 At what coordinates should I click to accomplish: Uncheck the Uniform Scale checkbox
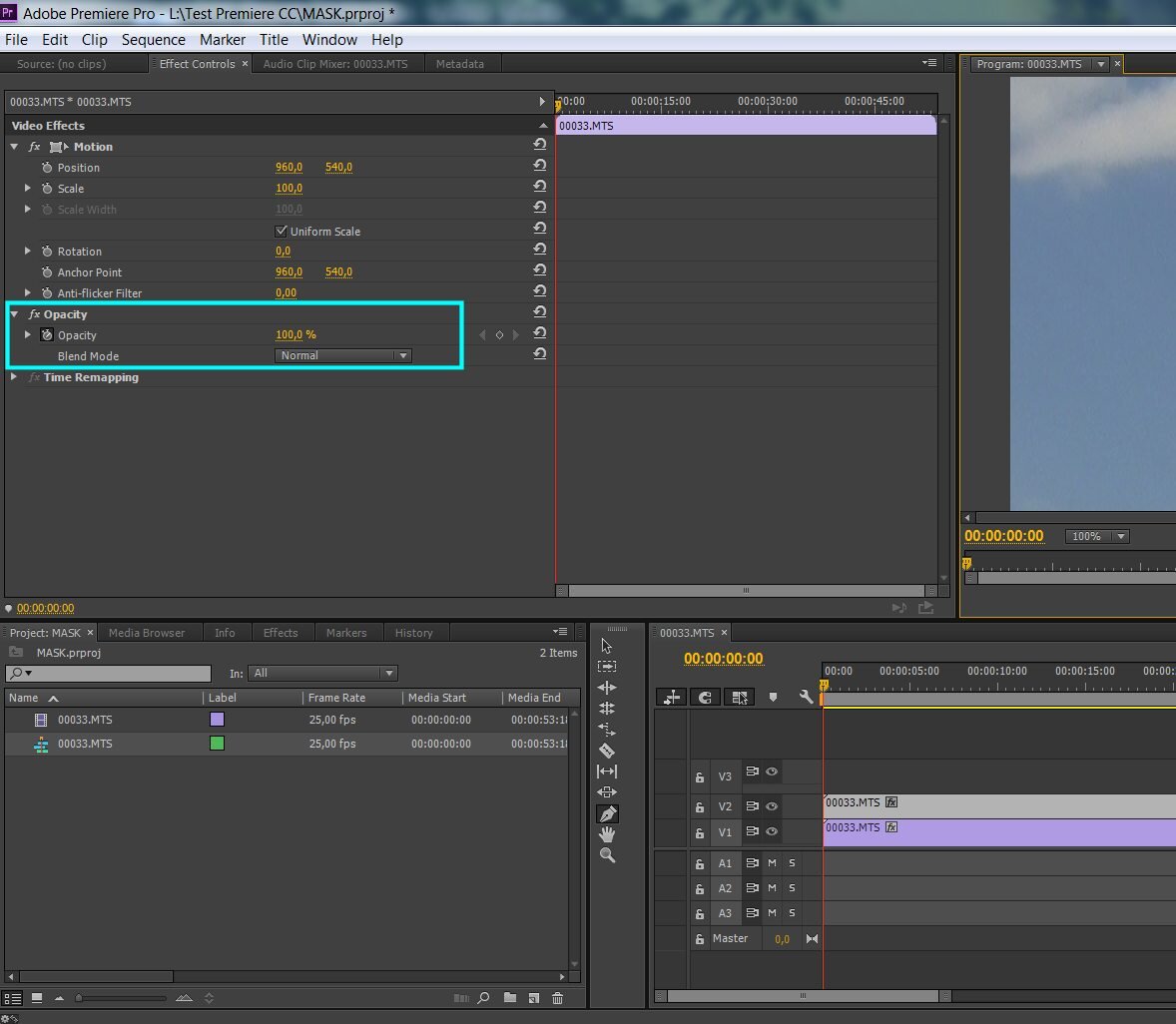(x=282, y=231)
